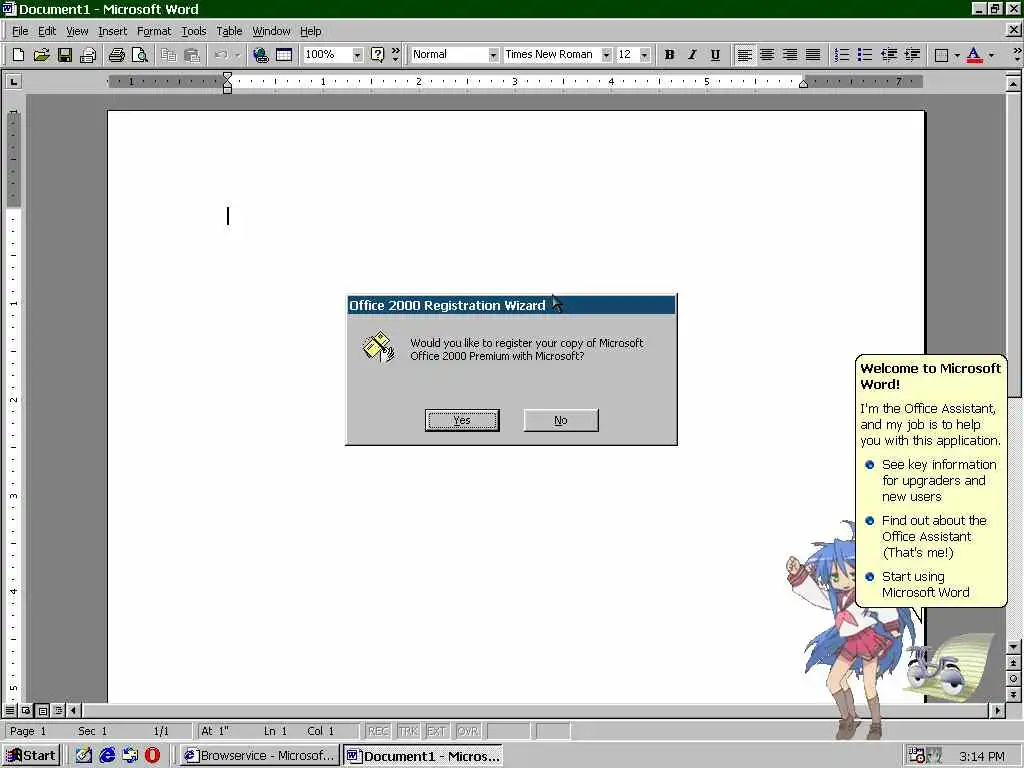Click the Outside Border icon
Screen dimensions: 1024x768
click(x=941, y=55)
